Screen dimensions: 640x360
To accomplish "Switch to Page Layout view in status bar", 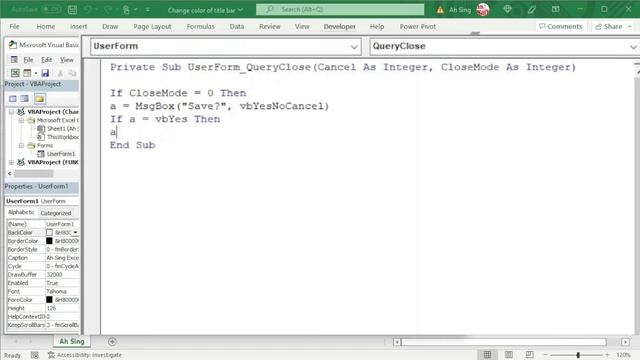I will (509, 355).
